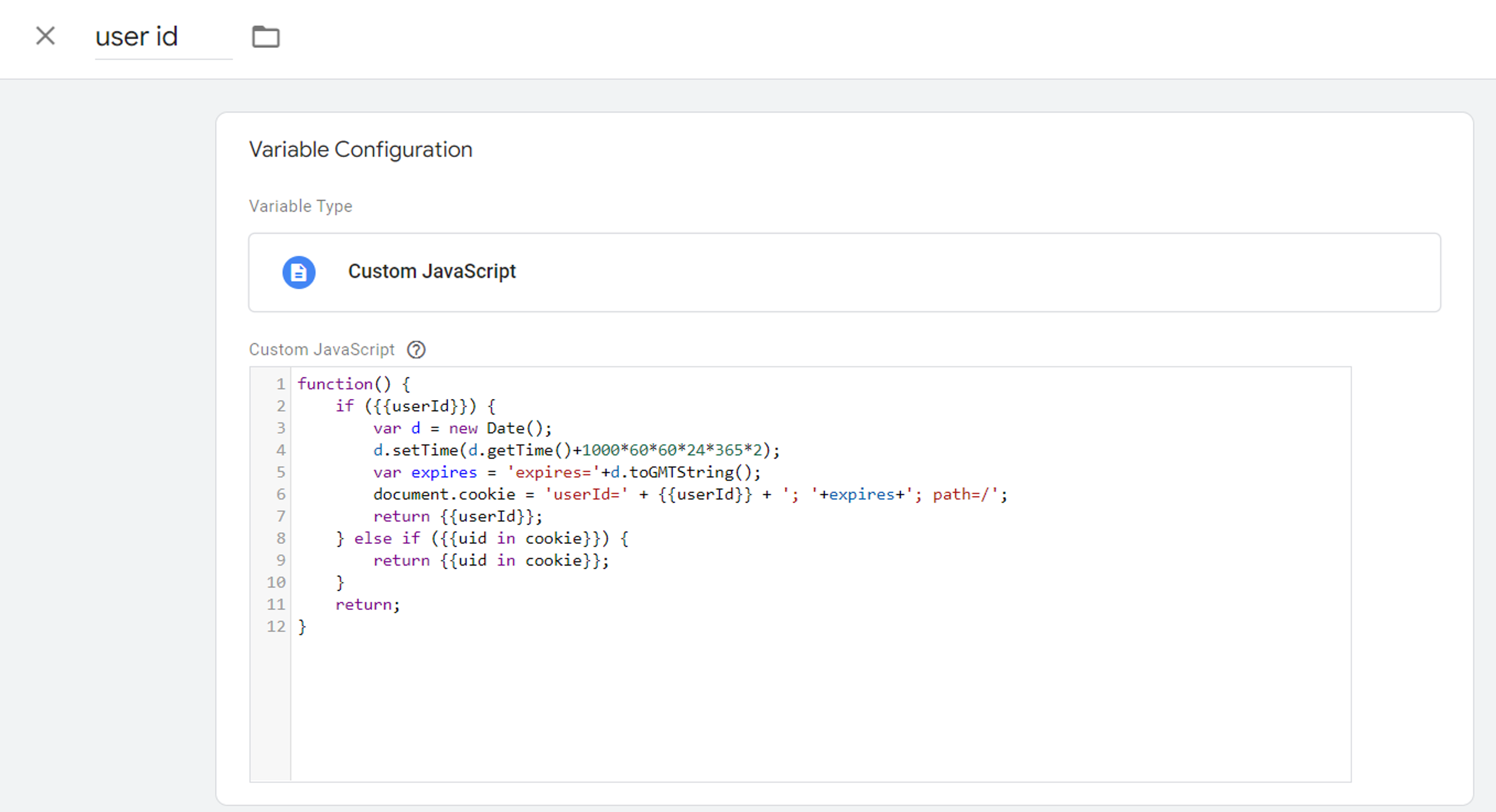The height and width of the screenshot is (812, 1496).
Task: Click the return {{userId}} line
Action: [458, 516]
